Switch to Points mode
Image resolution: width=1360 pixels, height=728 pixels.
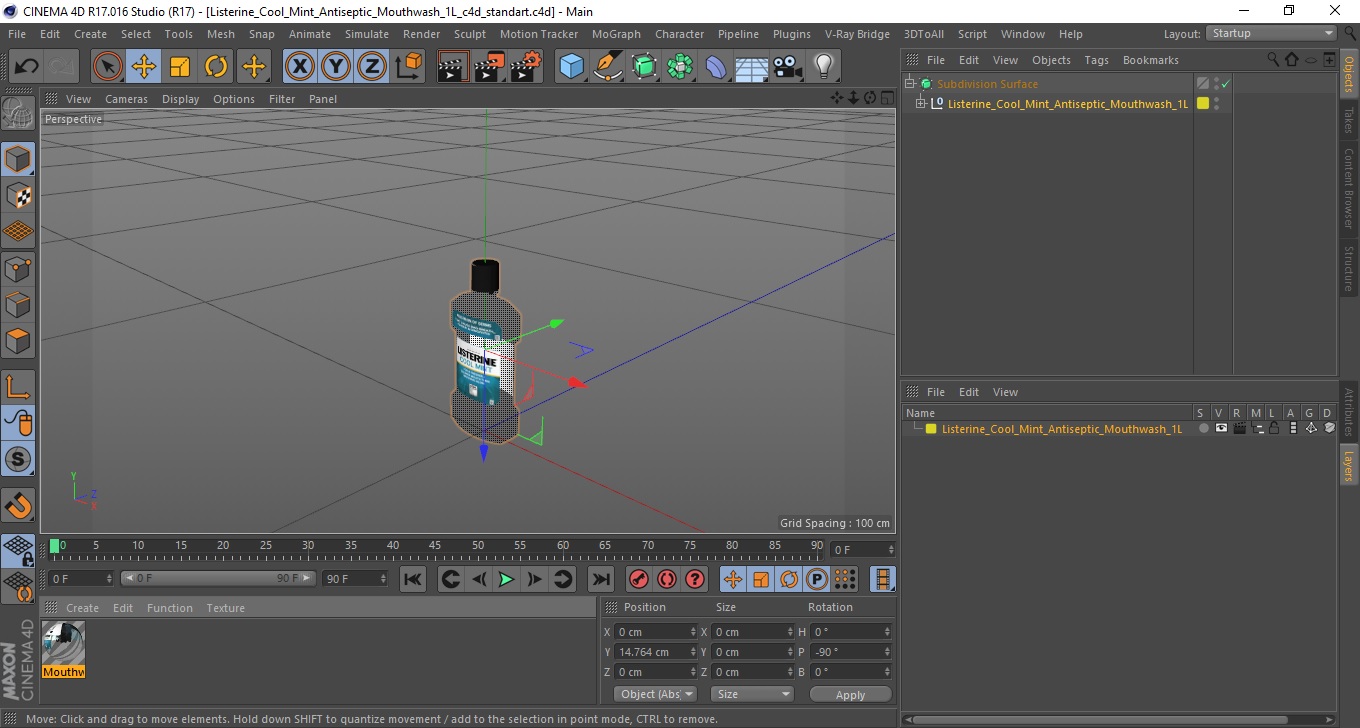point(18,268)
